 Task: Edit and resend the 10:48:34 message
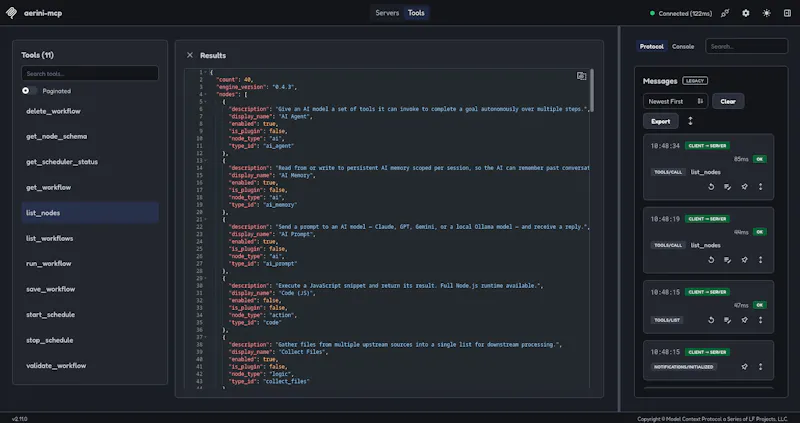pyautogui.click(x=728, y=187)
